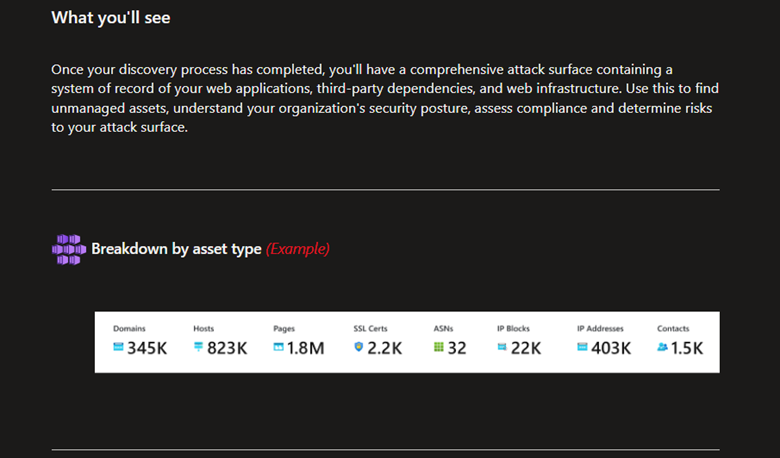Click the 1.5K Contacts value
This screenshot has width=780, height=458.
(x=687, y=348)
